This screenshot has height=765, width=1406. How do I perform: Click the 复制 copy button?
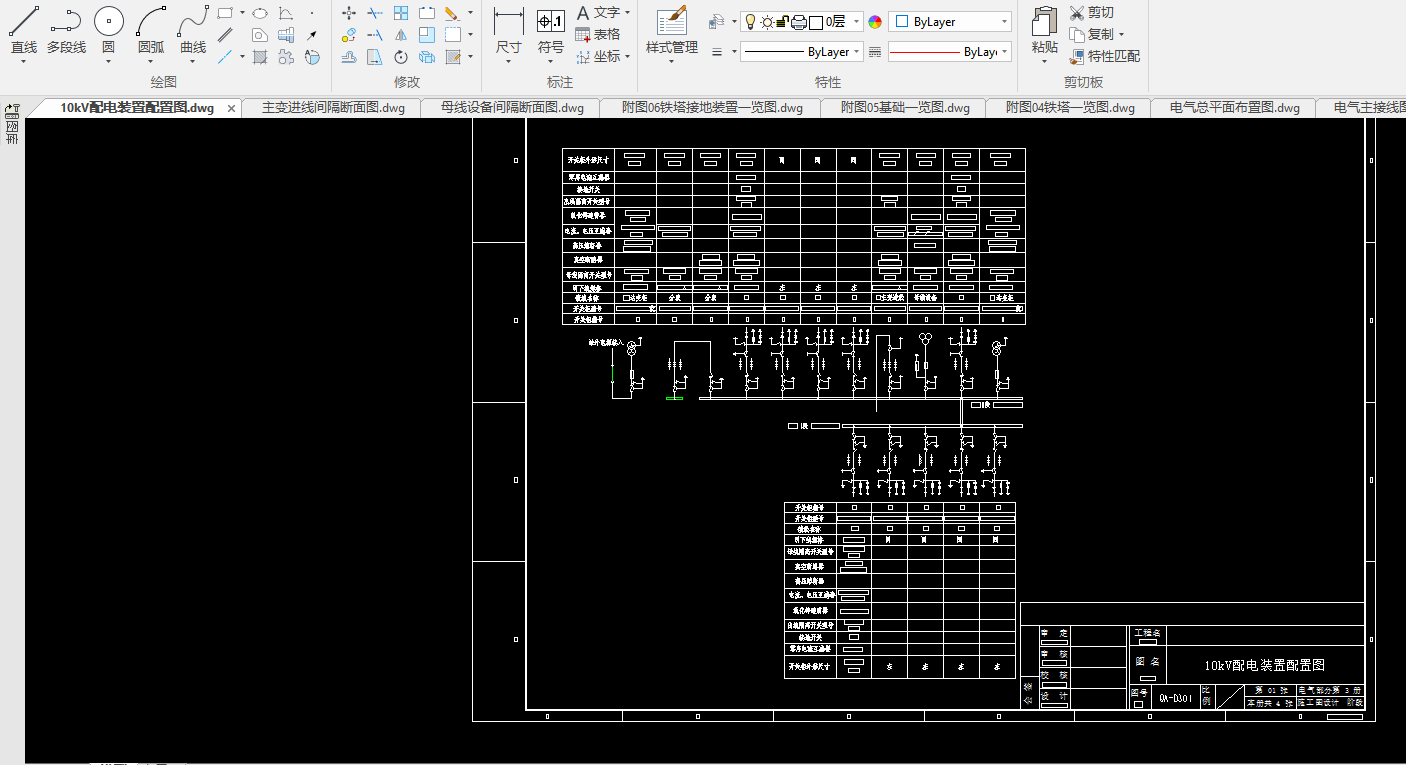[x=1091, y=34]
